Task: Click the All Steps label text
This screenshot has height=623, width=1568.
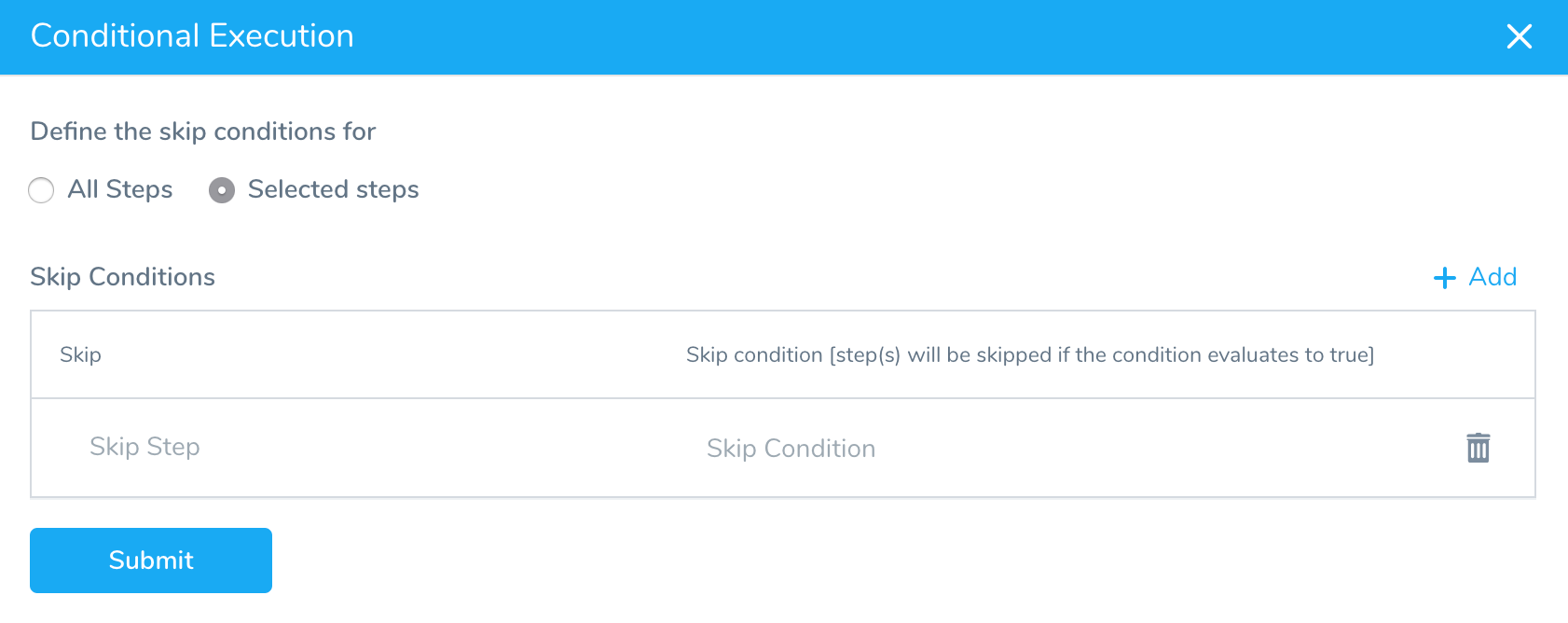Action: 120,189
